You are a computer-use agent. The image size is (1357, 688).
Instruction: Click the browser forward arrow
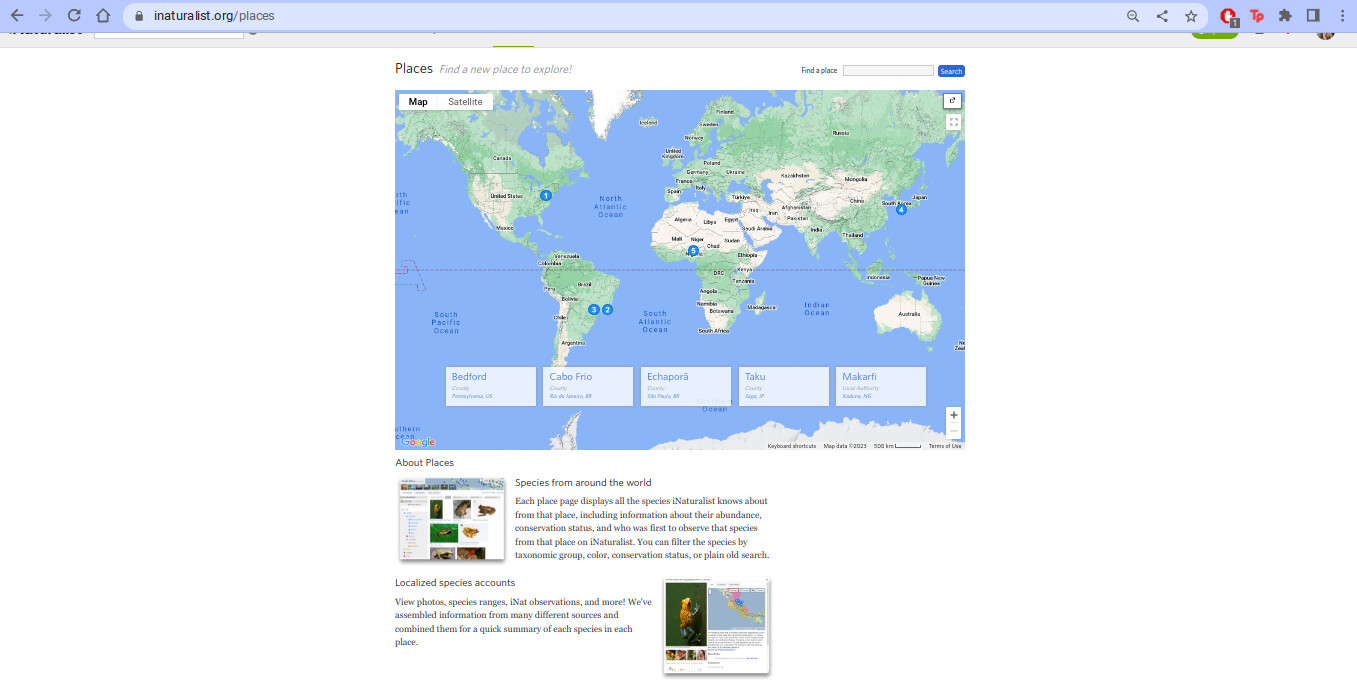point(45,16)
